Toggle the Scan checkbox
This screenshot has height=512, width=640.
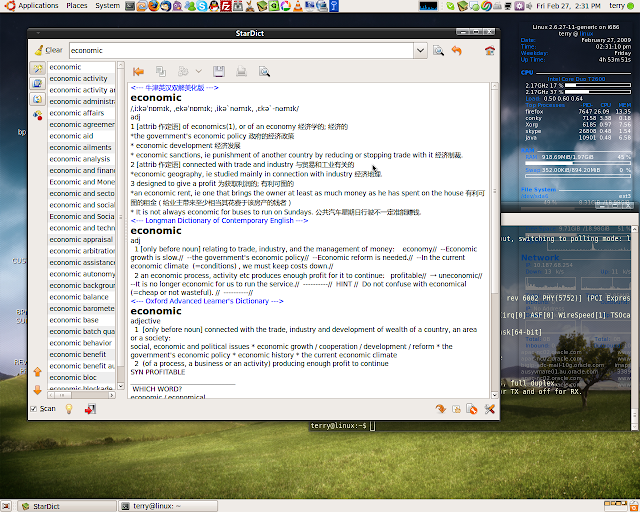coord(33,409)
